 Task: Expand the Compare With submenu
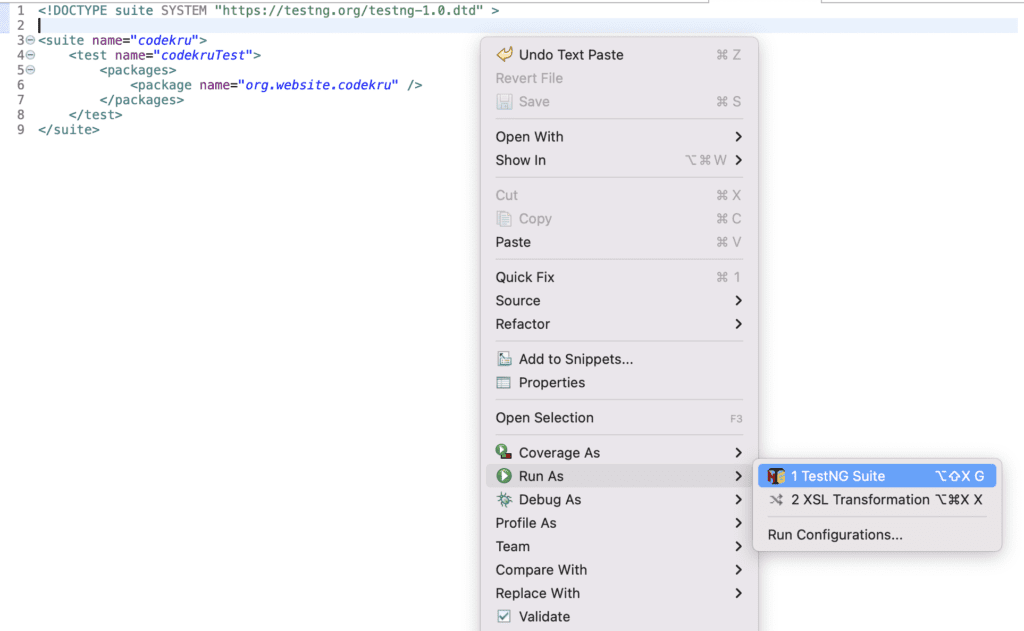click(540, 569)
